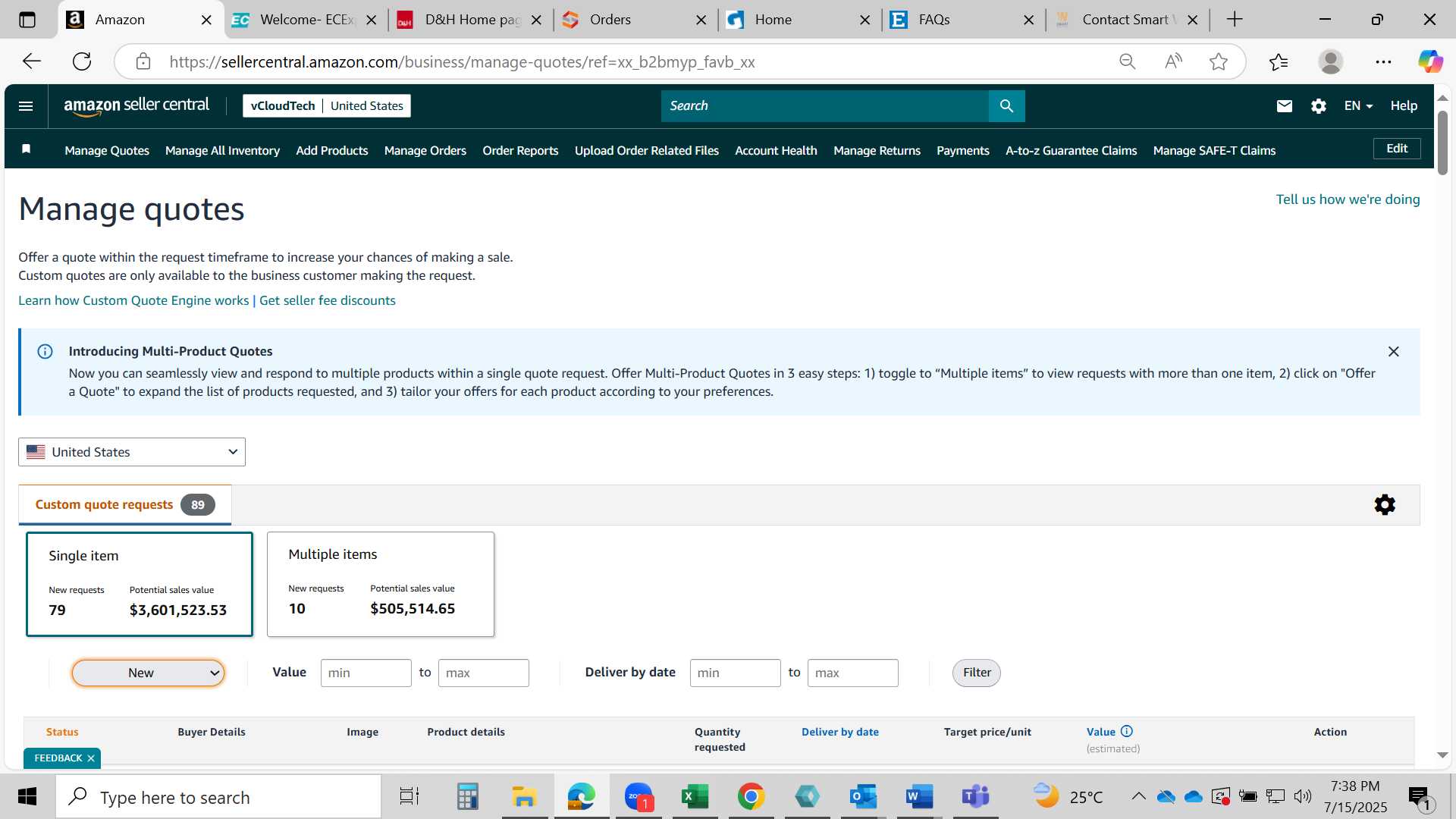This screenshot has width=1456, height=819.
Task: Open quote table settings gear
Action: (x=1385, y=505)
